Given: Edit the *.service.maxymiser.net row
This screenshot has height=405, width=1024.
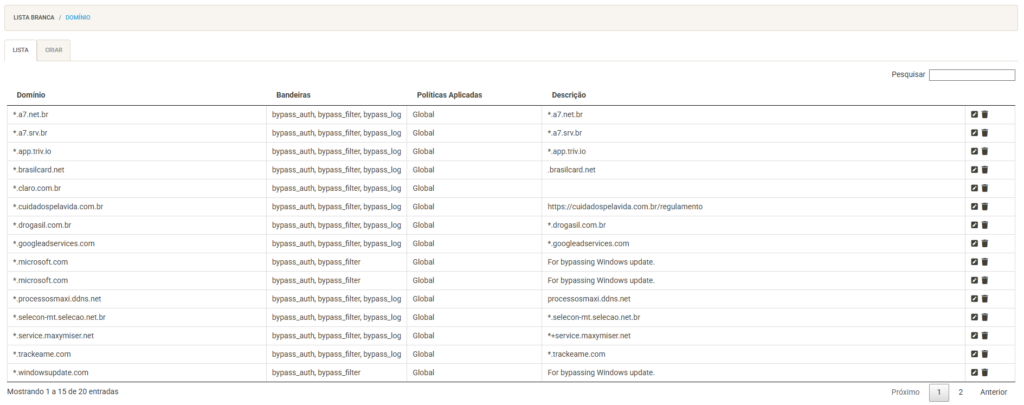Looking at the screenshot, I should (974, 335).
